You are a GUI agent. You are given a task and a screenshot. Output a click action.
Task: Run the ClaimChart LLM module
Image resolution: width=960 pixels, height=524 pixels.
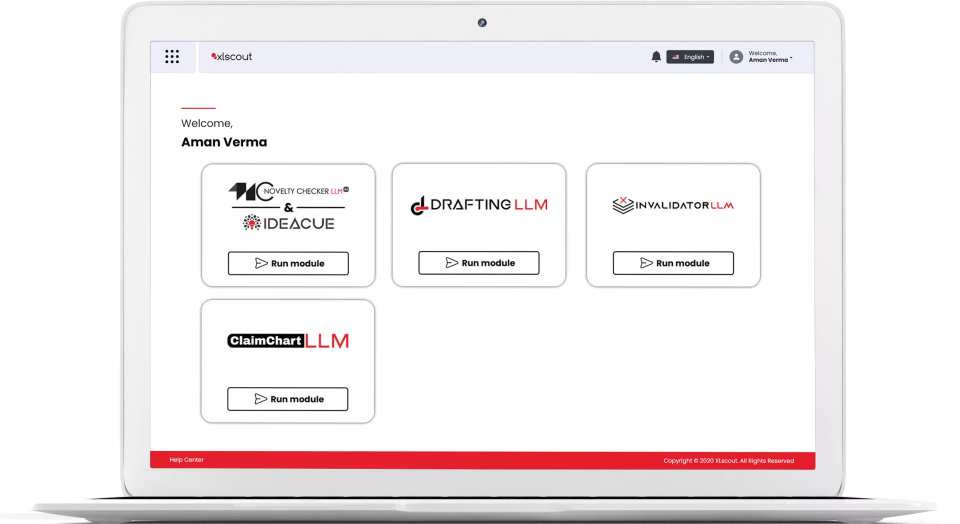[x=288, y=399]
